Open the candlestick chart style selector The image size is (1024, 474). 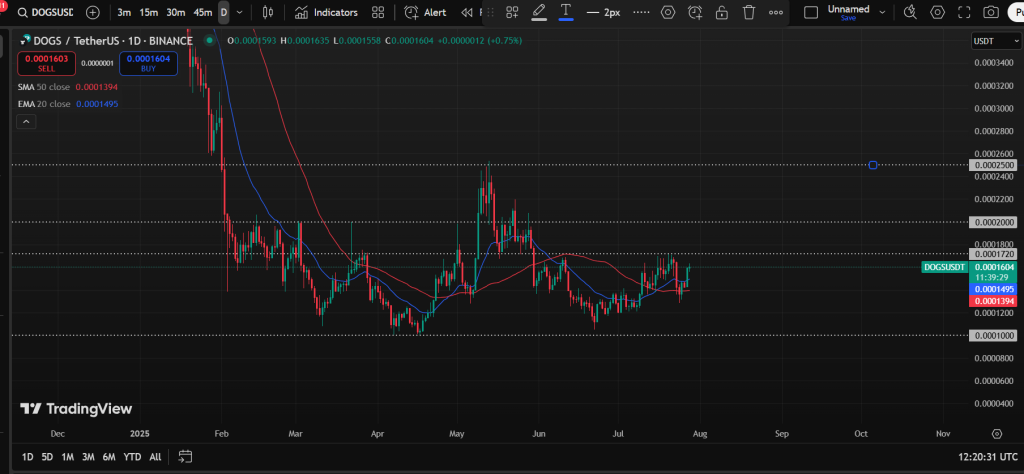tap(268, 12)
